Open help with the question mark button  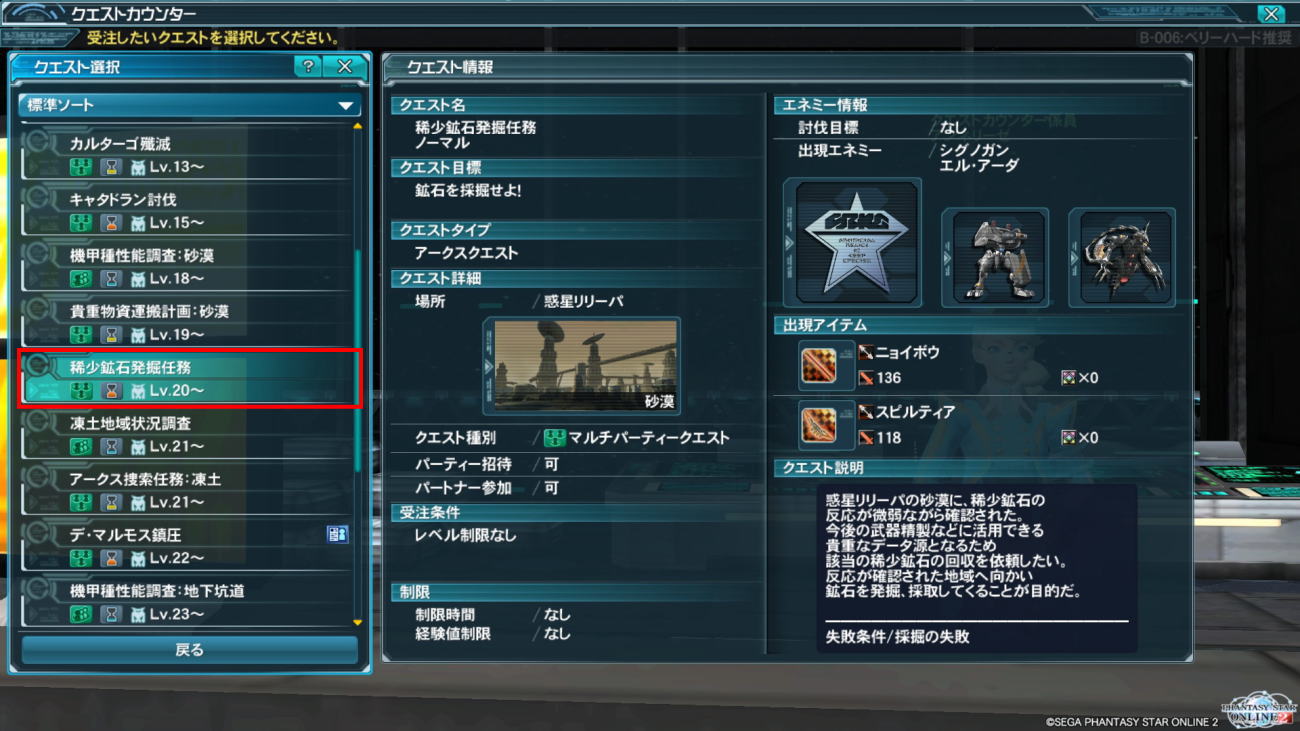(309, 67)
